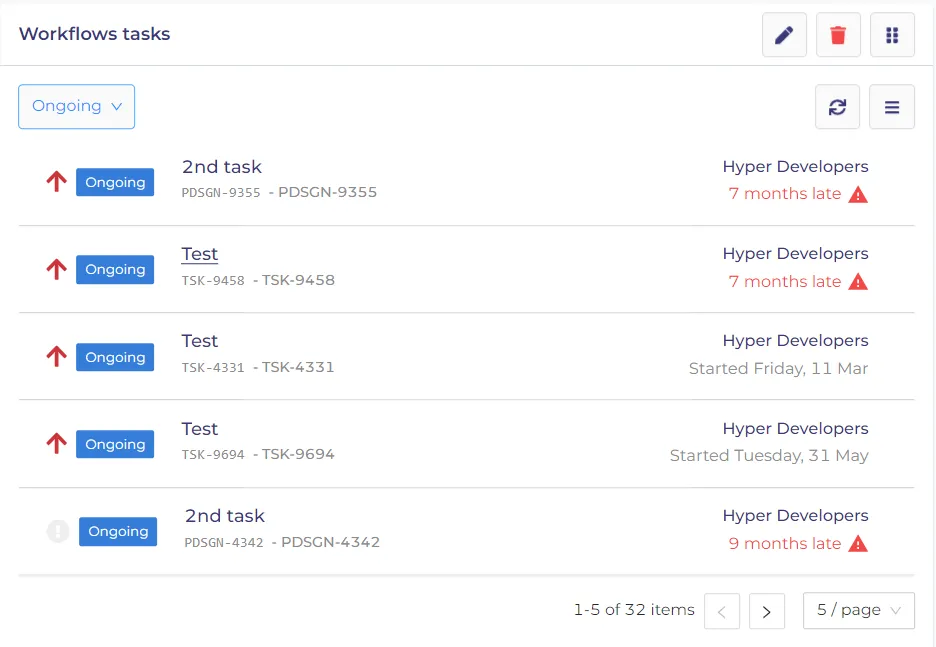This screenshot has width=936, height=647.
Task: Click "Started Friday, 11 Mar" text
Action: 778,369
